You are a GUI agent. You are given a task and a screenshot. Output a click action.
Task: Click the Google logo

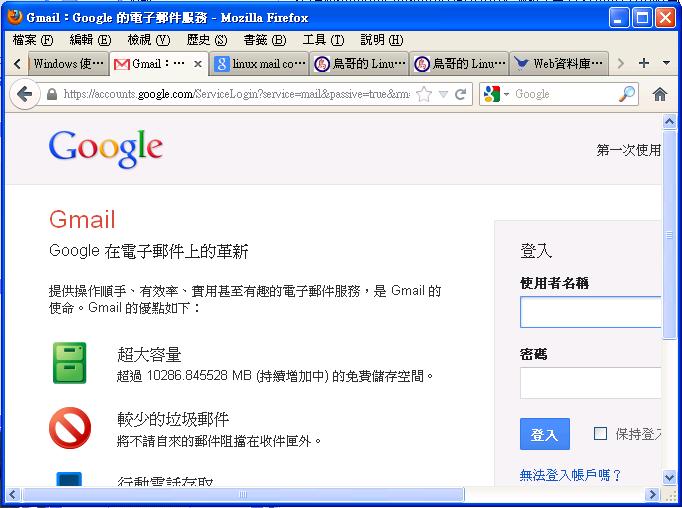106,148
